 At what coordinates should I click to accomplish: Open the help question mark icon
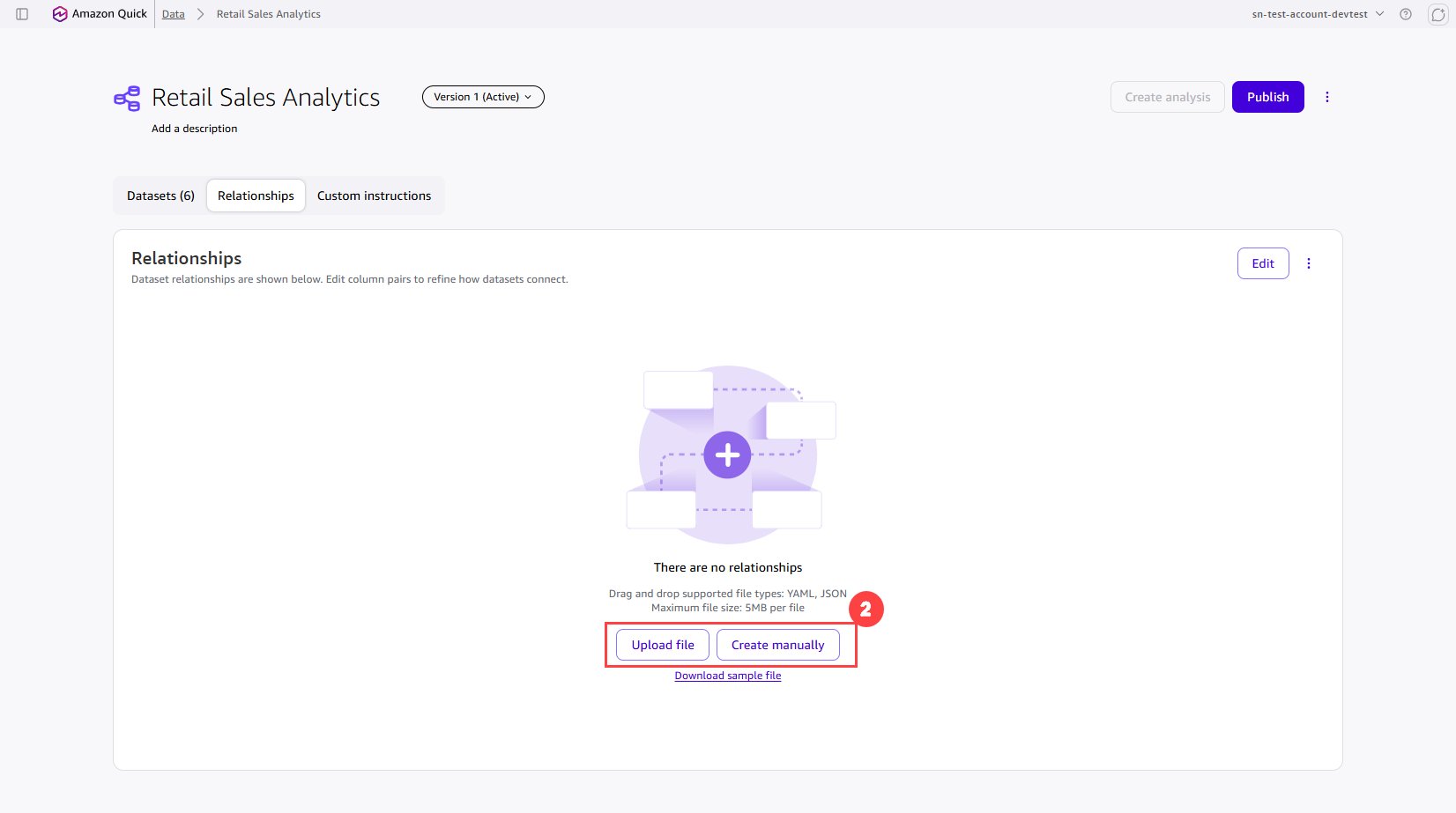tap(1406, 14)
